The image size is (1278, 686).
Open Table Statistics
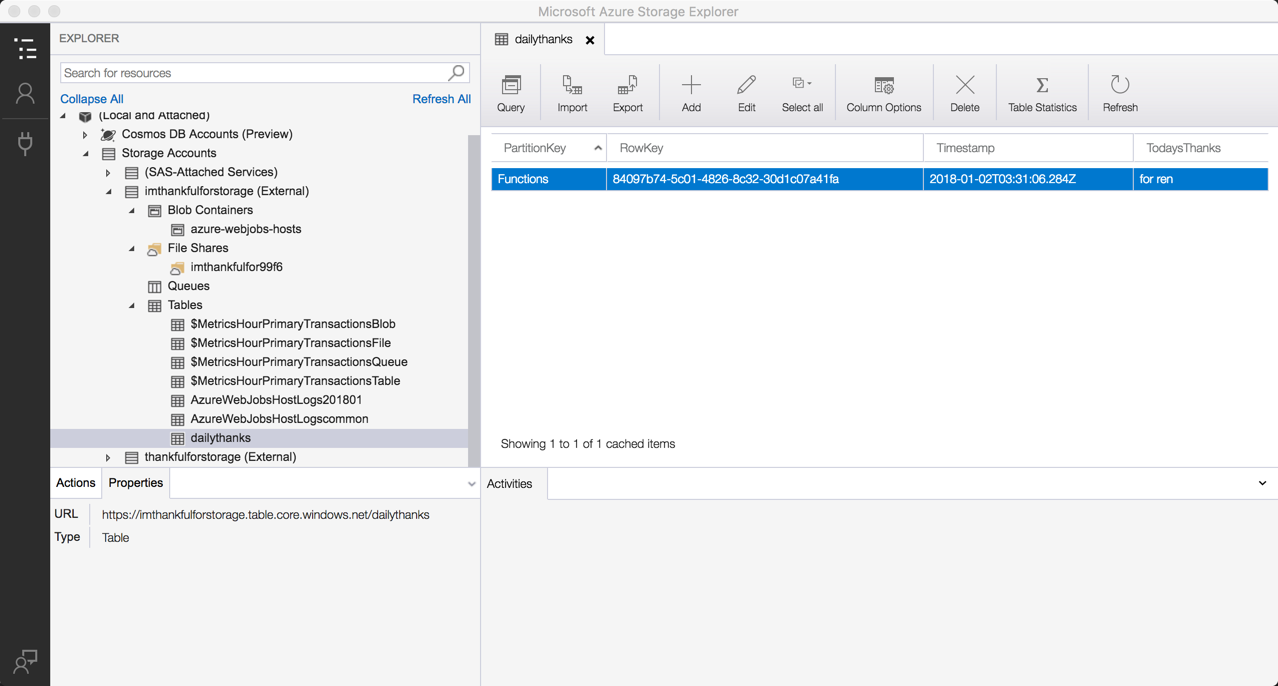pos(1042,93)
